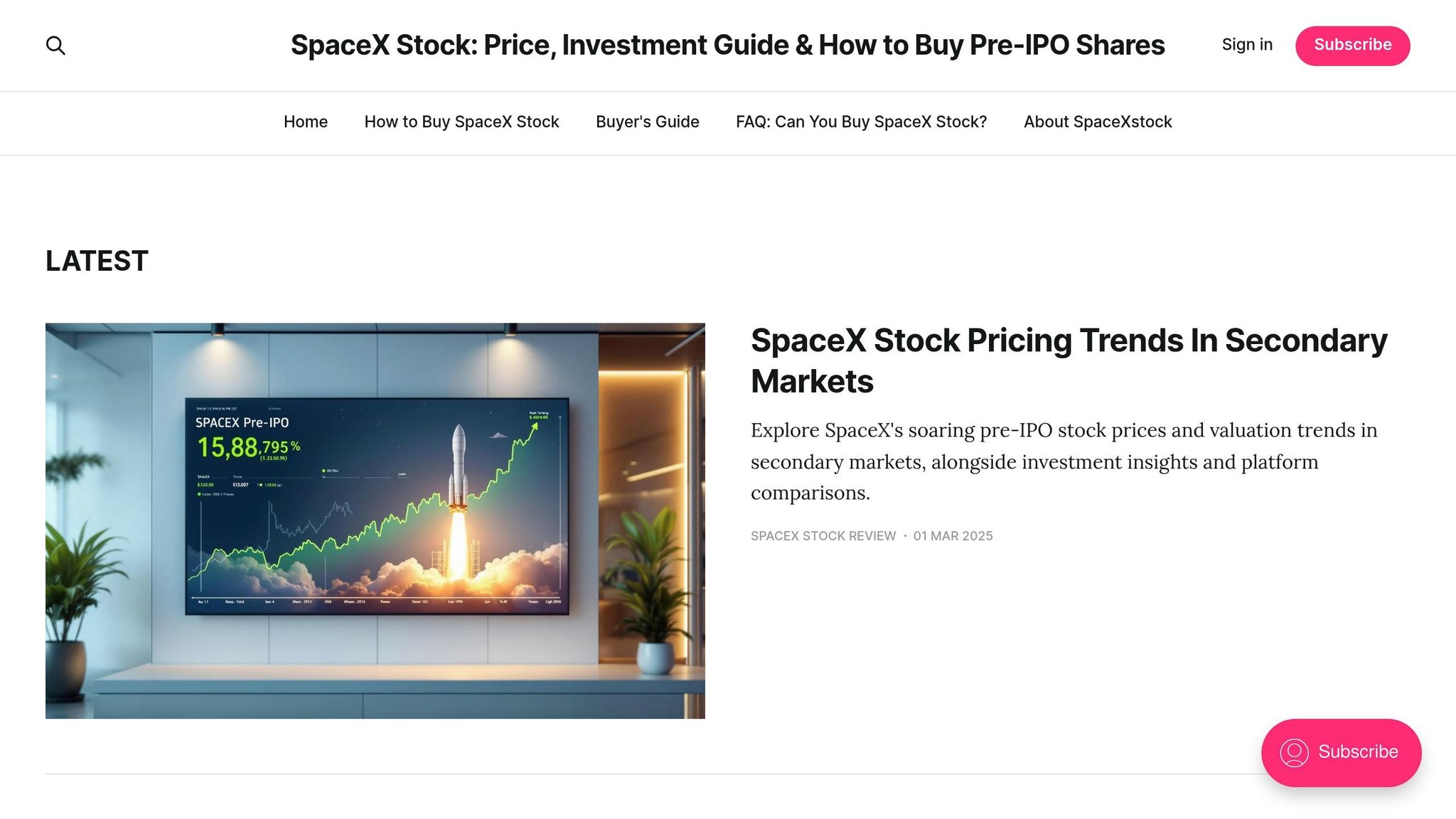Open the Home menu item
The height and width of the screenshot is (819, 1456).
(305, 122)
